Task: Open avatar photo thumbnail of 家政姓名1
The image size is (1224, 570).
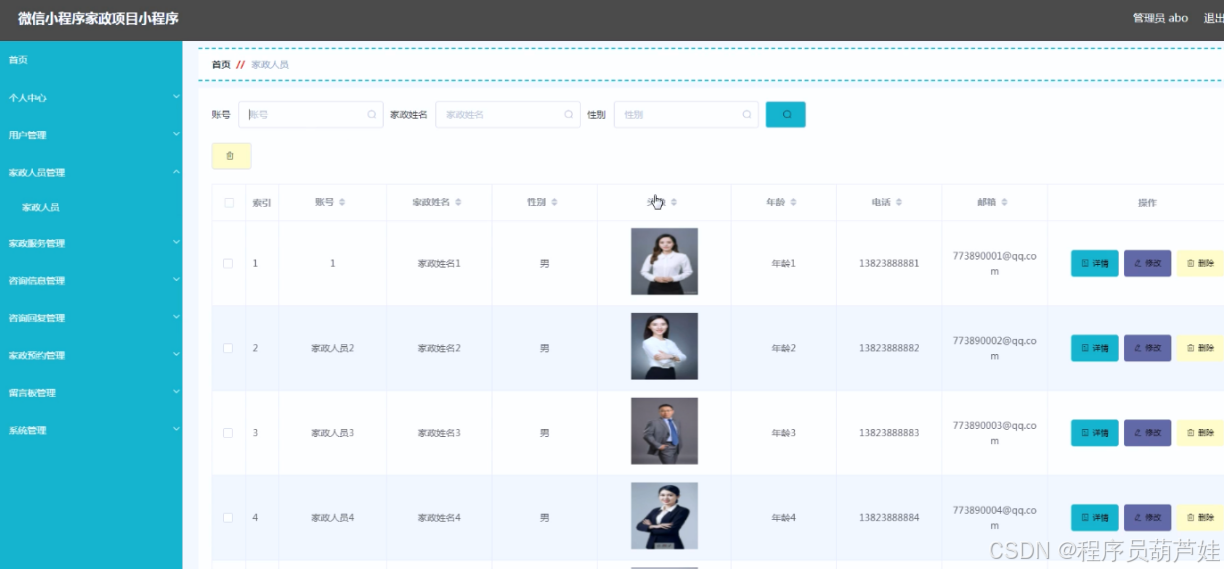Action: 664,262
